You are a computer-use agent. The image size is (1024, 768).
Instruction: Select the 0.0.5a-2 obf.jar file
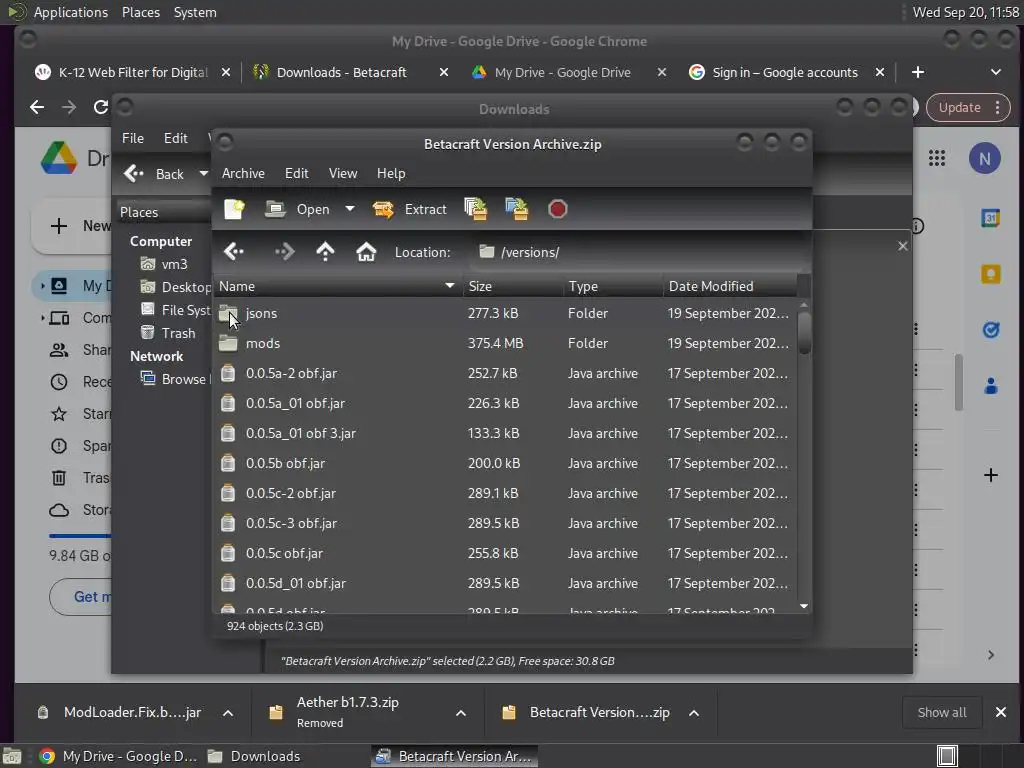[505, 374]
